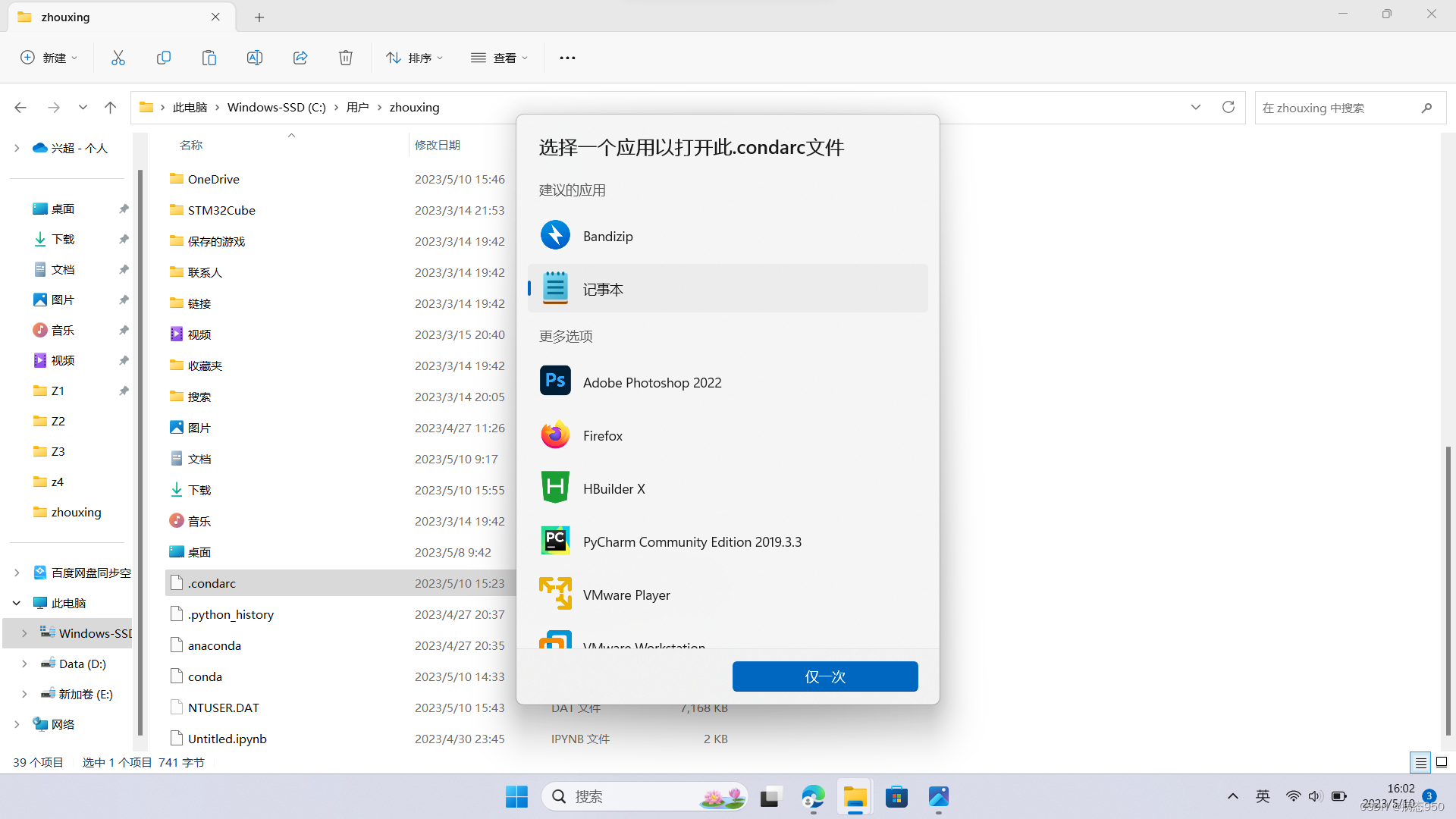Click the Copy icon in toolbar

[164, 58]
